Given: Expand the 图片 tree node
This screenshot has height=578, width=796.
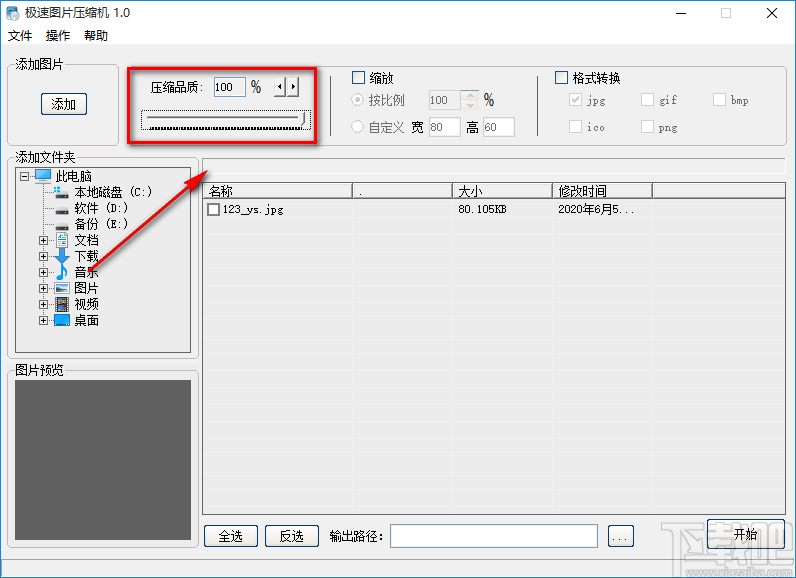Looking at the screenshot, I should 44,289.
